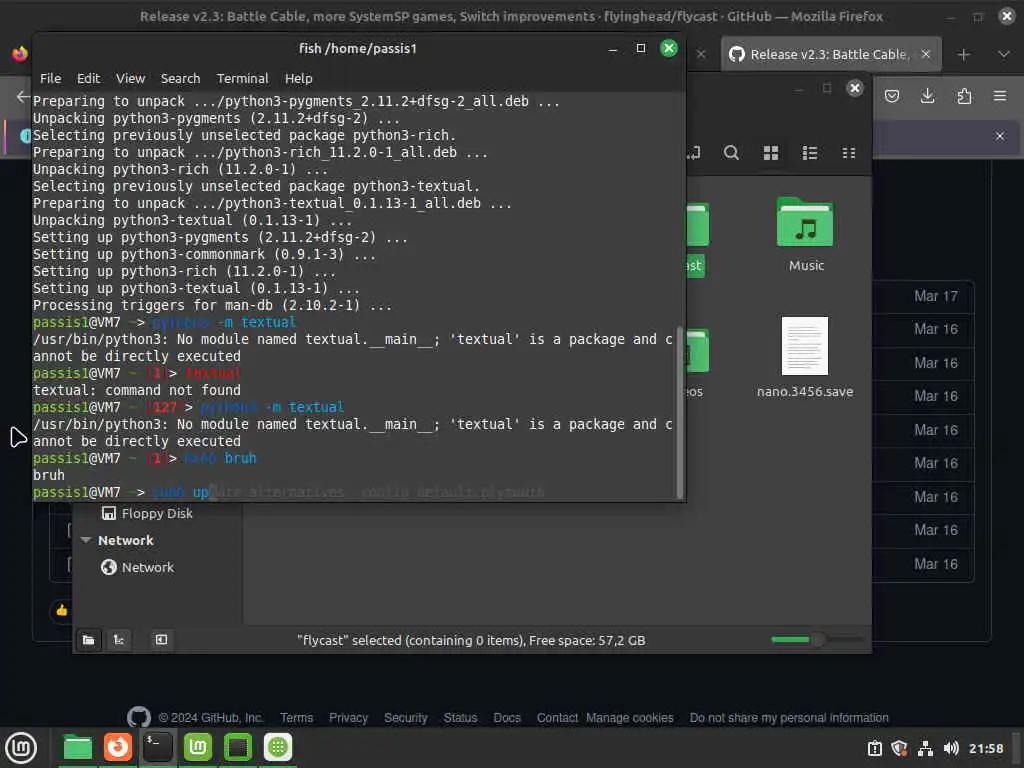This screenshot has height=768, width=1024.
Task: Open Firefox extensions menu
Action: (964, 97)
